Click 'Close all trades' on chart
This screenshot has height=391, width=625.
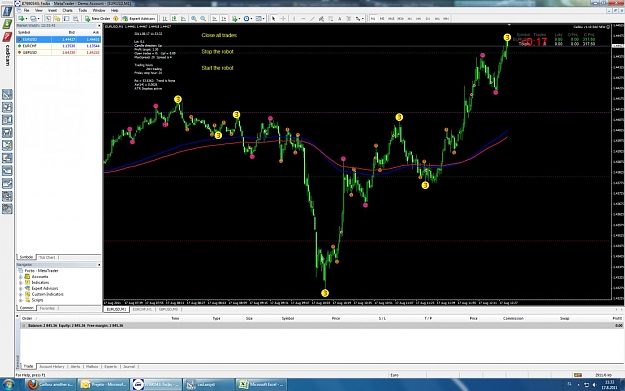click(x=219, y=35)
